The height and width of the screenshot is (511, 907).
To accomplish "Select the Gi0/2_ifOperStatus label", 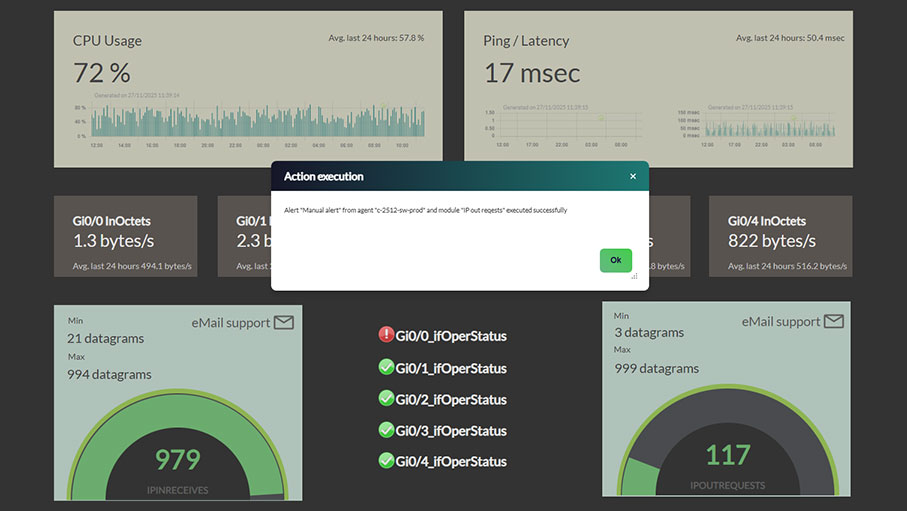I will click(451, 400).
